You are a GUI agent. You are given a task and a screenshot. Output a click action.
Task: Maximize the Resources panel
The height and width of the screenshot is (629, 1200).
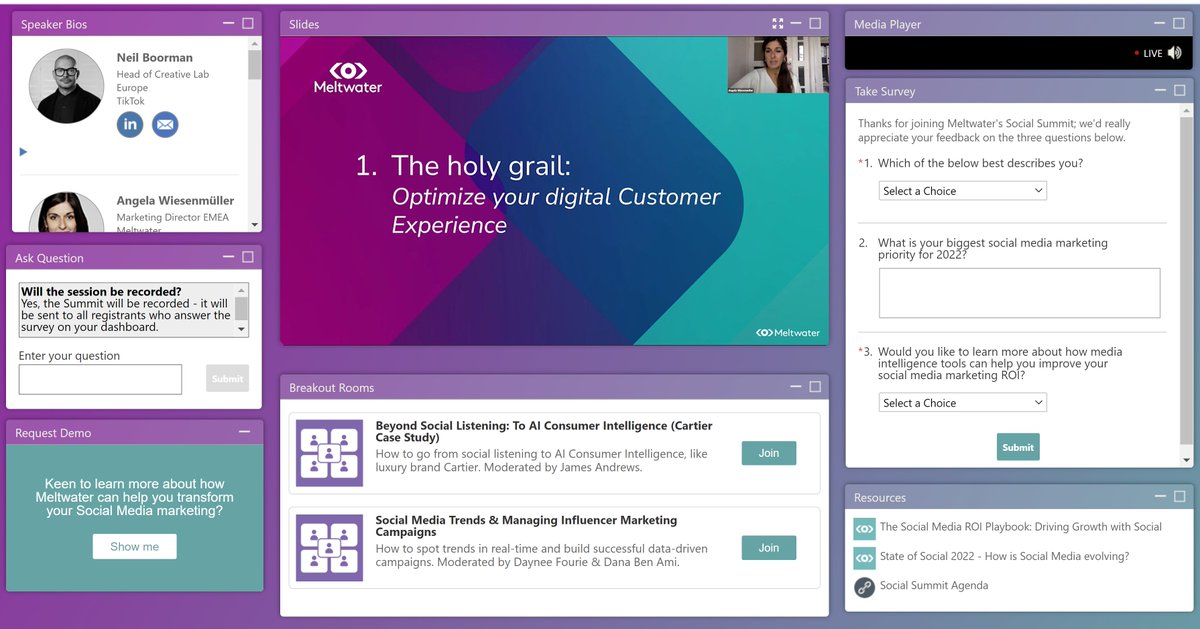[1179, 496]
